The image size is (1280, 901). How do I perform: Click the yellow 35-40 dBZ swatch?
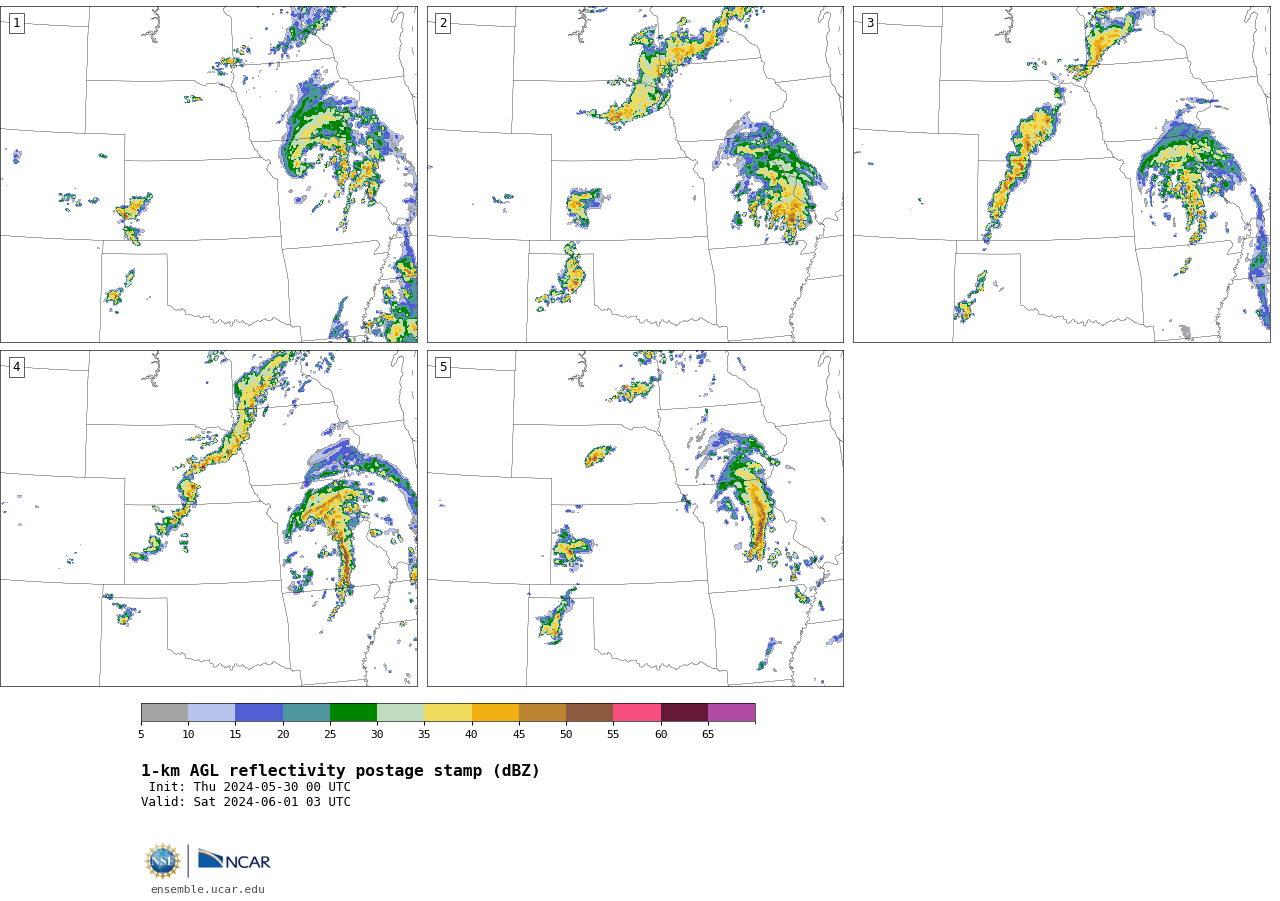click(x=448, y=713)
